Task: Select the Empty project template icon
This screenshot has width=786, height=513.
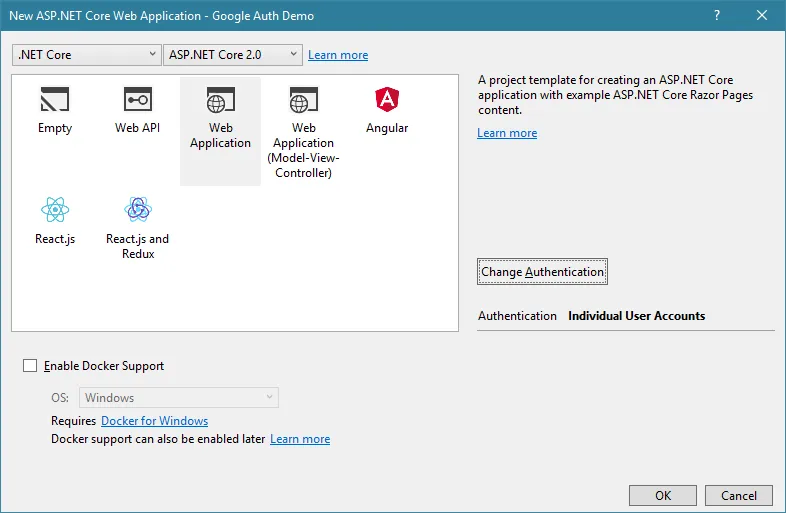Action: click(x=55, y=99)
